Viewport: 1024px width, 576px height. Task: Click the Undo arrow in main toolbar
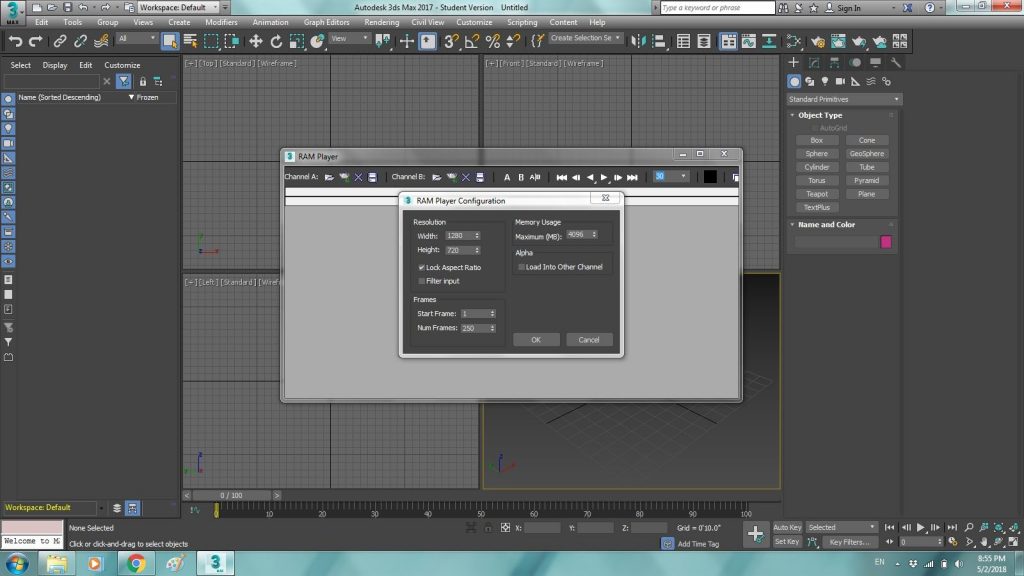click(15, 41)
